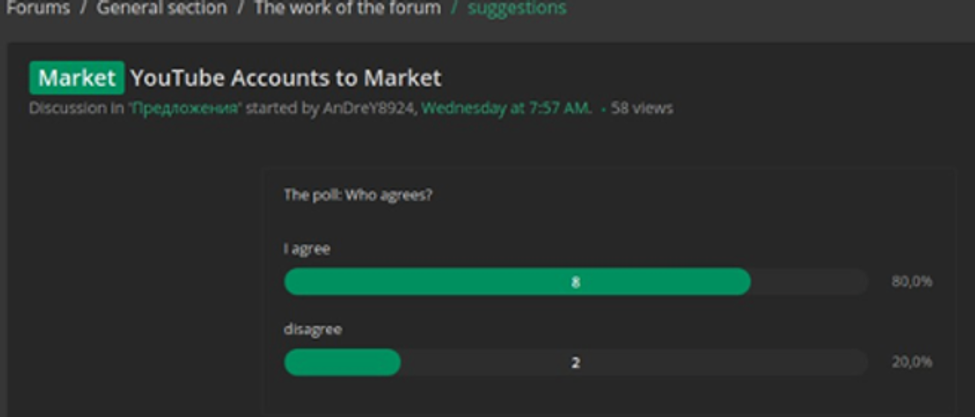Go to the Forums breadcrumb
Viewport: 977px width, 418px height.
point(38,8)
